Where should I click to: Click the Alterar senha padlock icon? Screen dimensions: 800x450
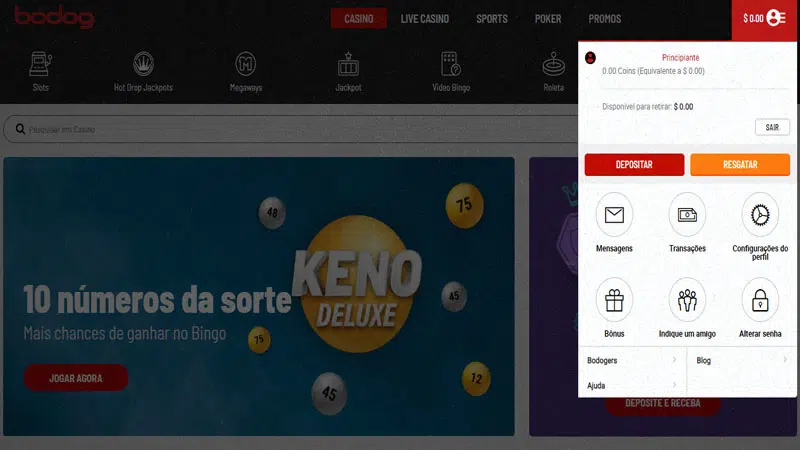[760, 299]
